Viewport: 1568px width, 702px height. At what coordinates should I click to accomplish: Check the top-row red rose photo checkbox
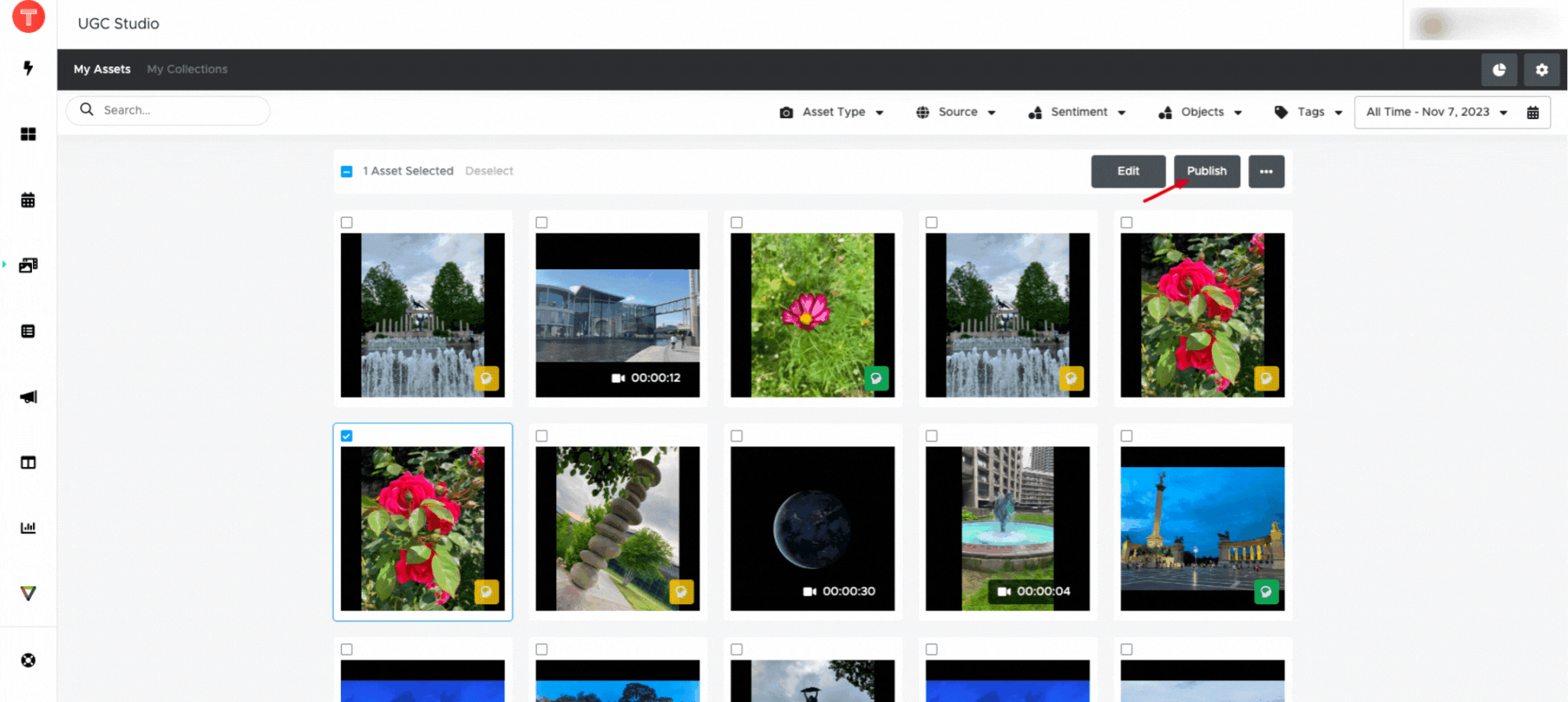coord(1126,222)
